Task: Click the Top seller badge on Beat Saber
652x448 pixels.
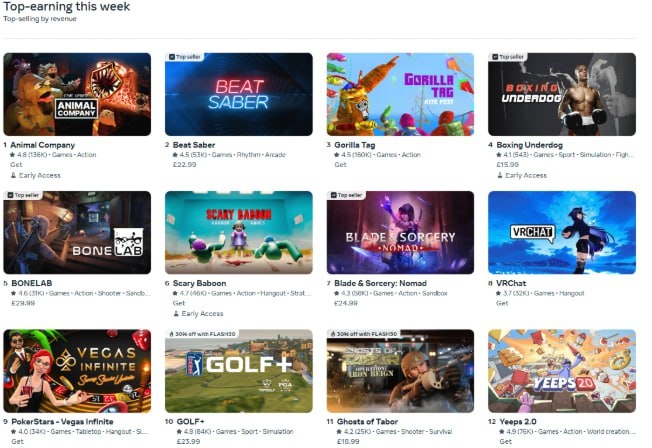Action: coord(184,57)
